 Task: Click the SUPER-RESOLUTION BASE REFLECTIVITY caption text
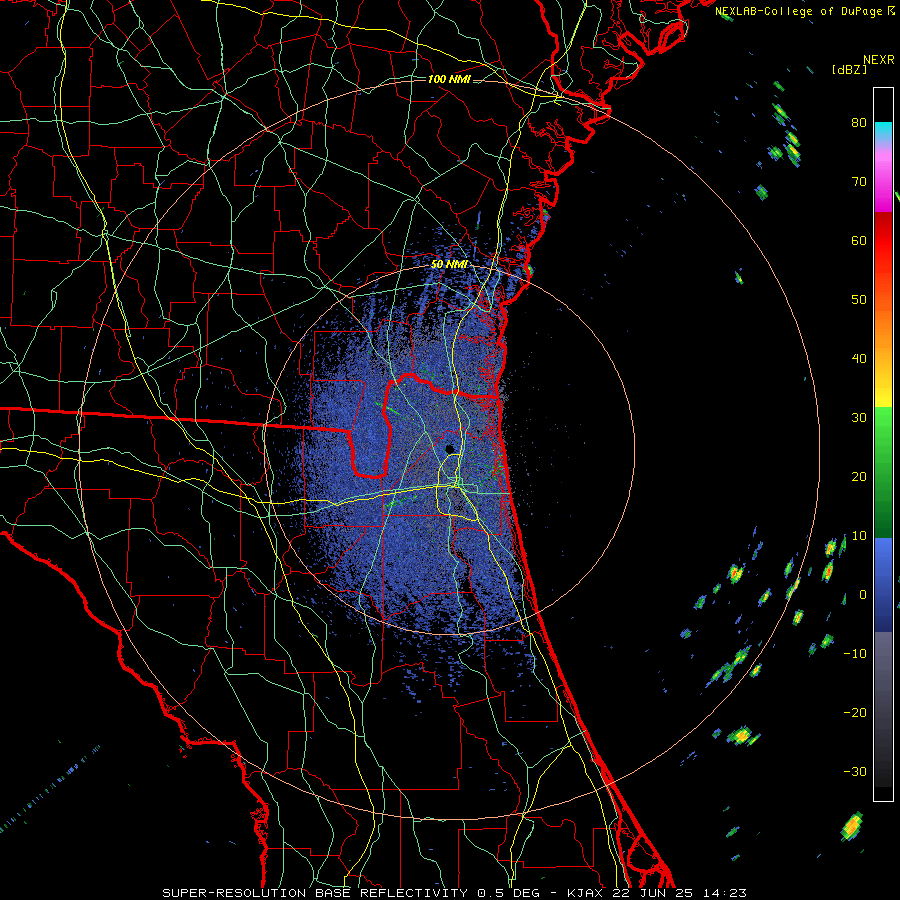pyautogui.click(x=315, y=893)
